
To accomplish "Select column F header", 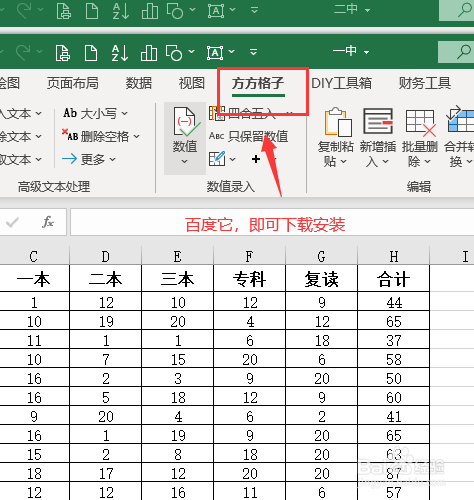I will 249,256.
